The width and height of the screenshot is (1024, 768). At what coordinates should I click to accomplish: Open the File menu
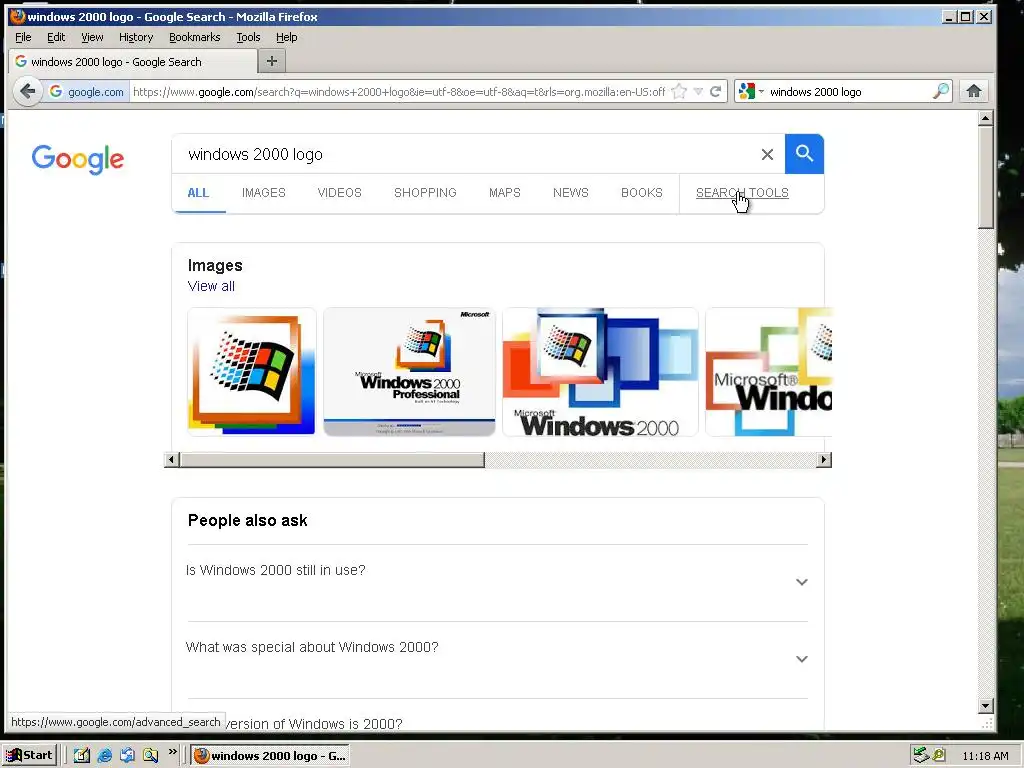coord(23,37)
